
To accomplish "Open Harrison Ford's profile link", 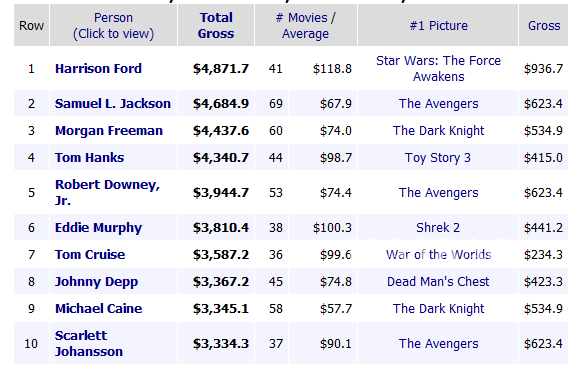I will click(x=98, y=69).
